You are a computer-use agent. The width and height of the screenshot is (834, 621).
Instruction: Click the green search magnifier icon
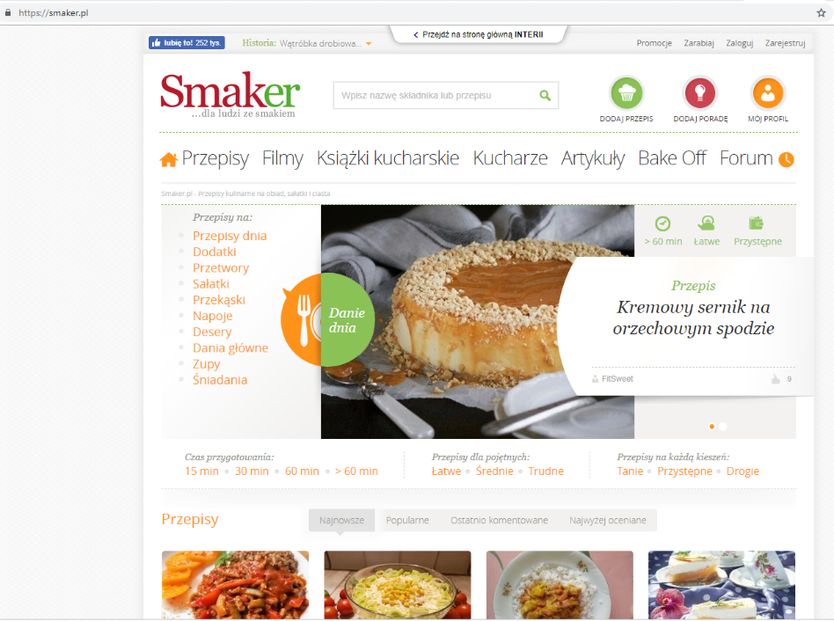tap(545, 95)
